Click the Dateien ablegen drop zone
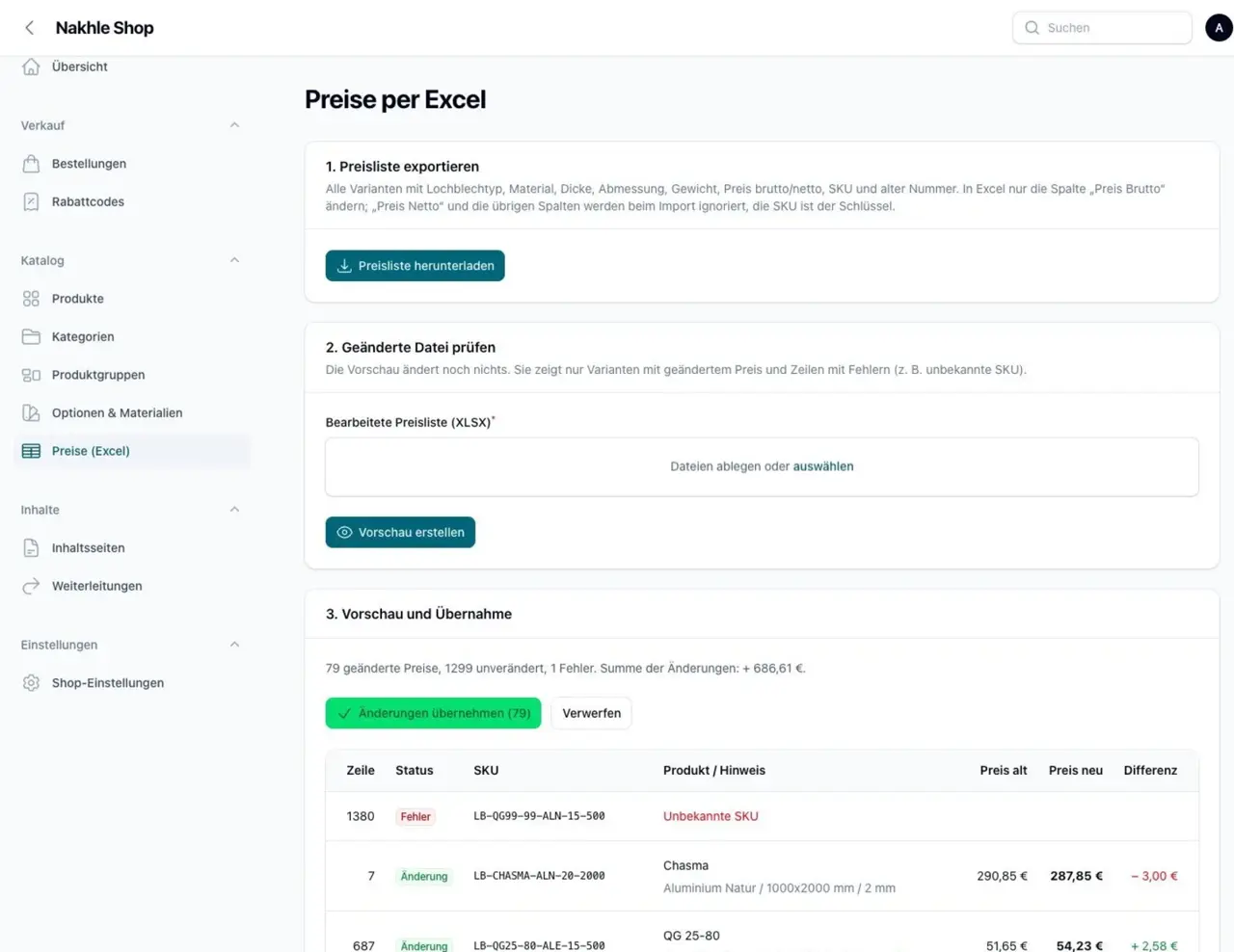The image size is (1234, 952). tap(762, 467)
